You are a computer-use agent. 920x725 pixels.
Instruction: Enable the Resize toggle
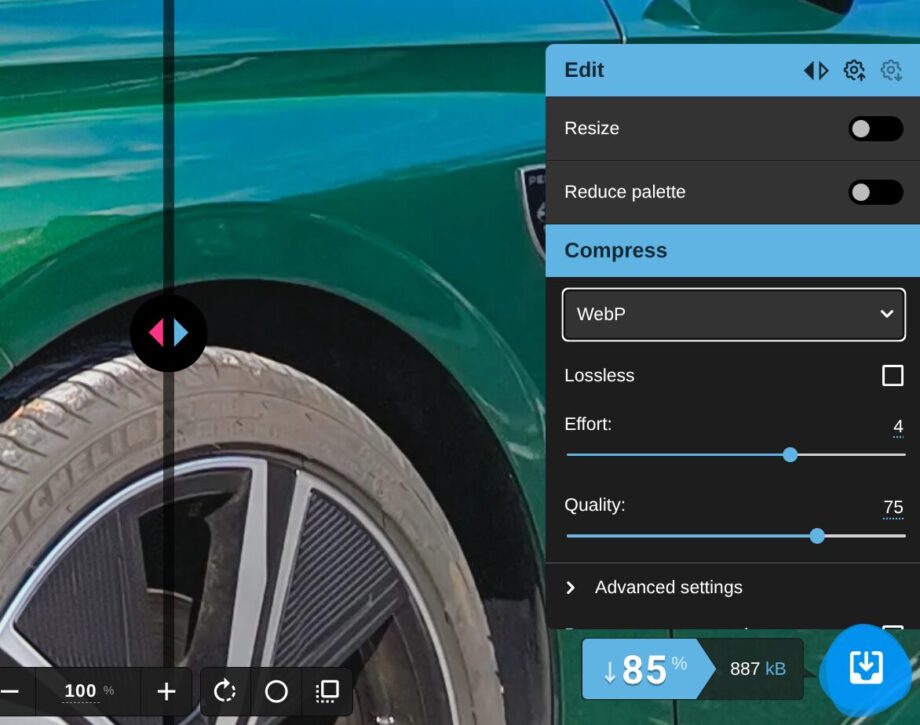(x=875, y=129)
